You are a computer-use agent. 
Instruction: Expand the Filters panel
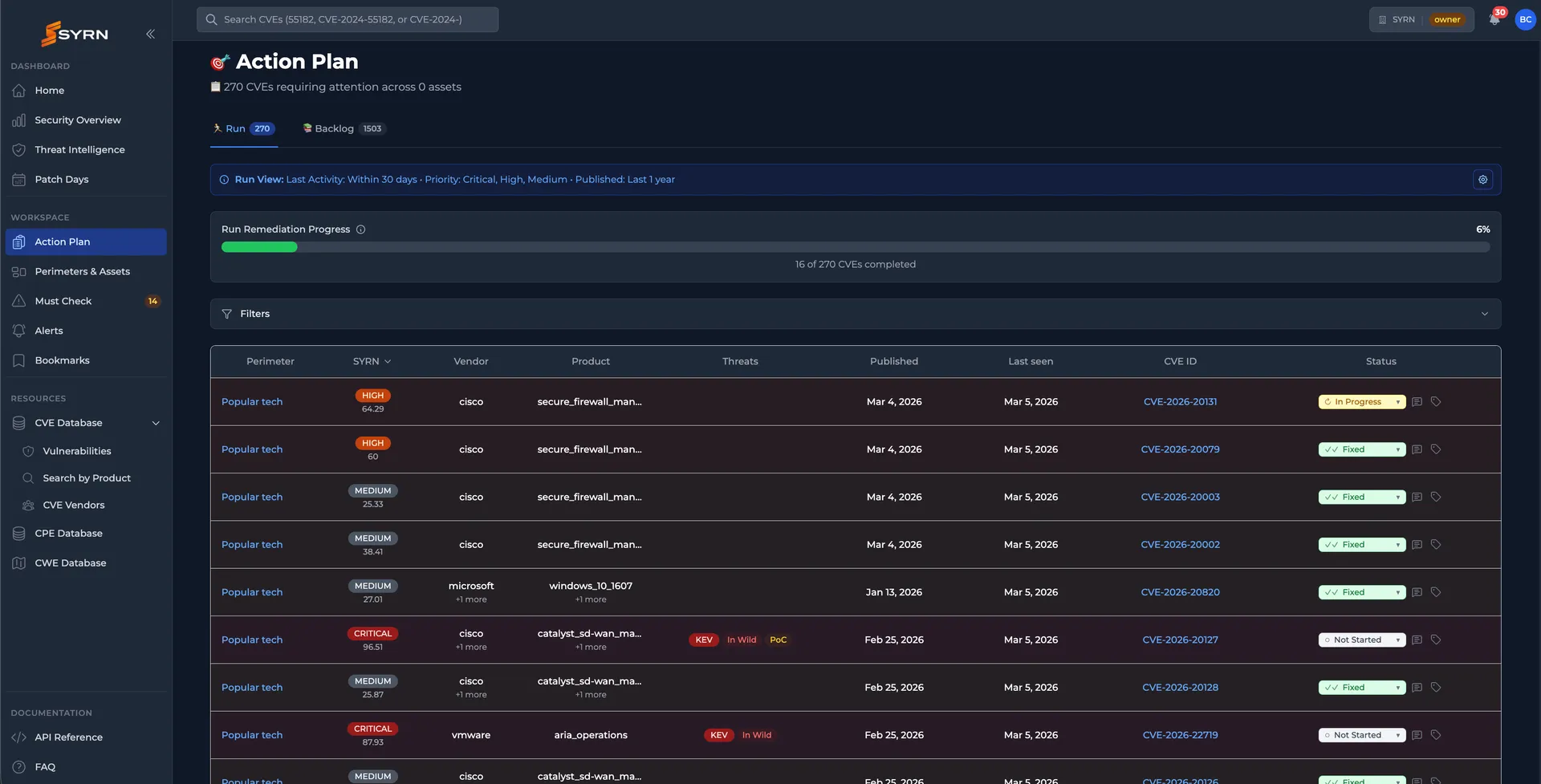tap(856, 314)
